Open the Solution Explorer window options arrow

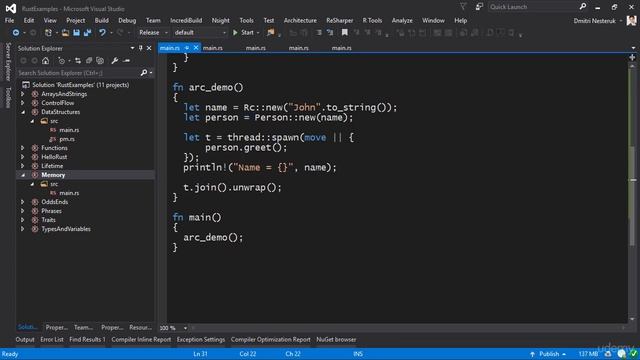coord(132,48)
